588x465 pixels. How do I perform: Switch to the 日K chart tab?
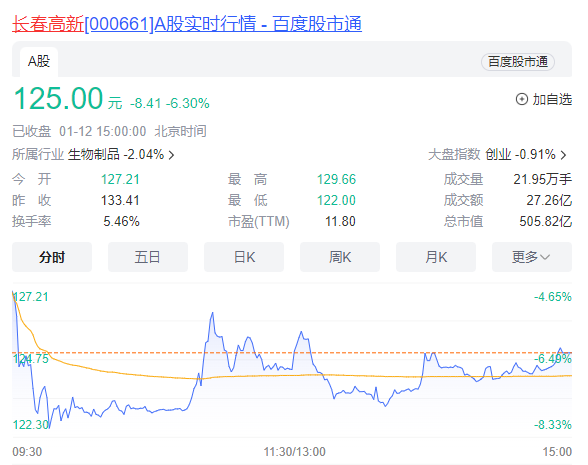click(x=244, y=257)
